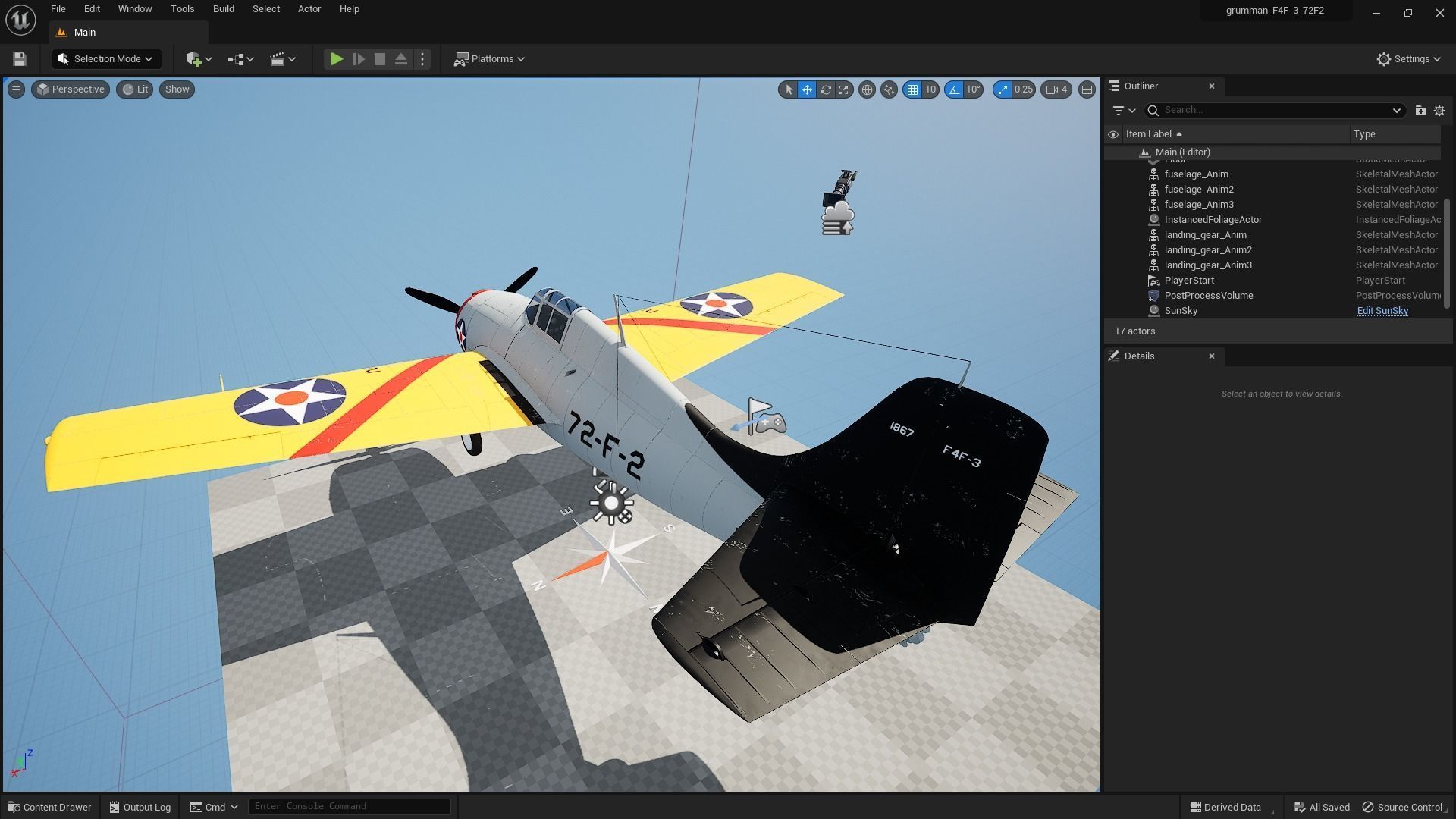This screenshot has width=1456, height=819.
Task: Toggle grid snapping
Action: 912,89
